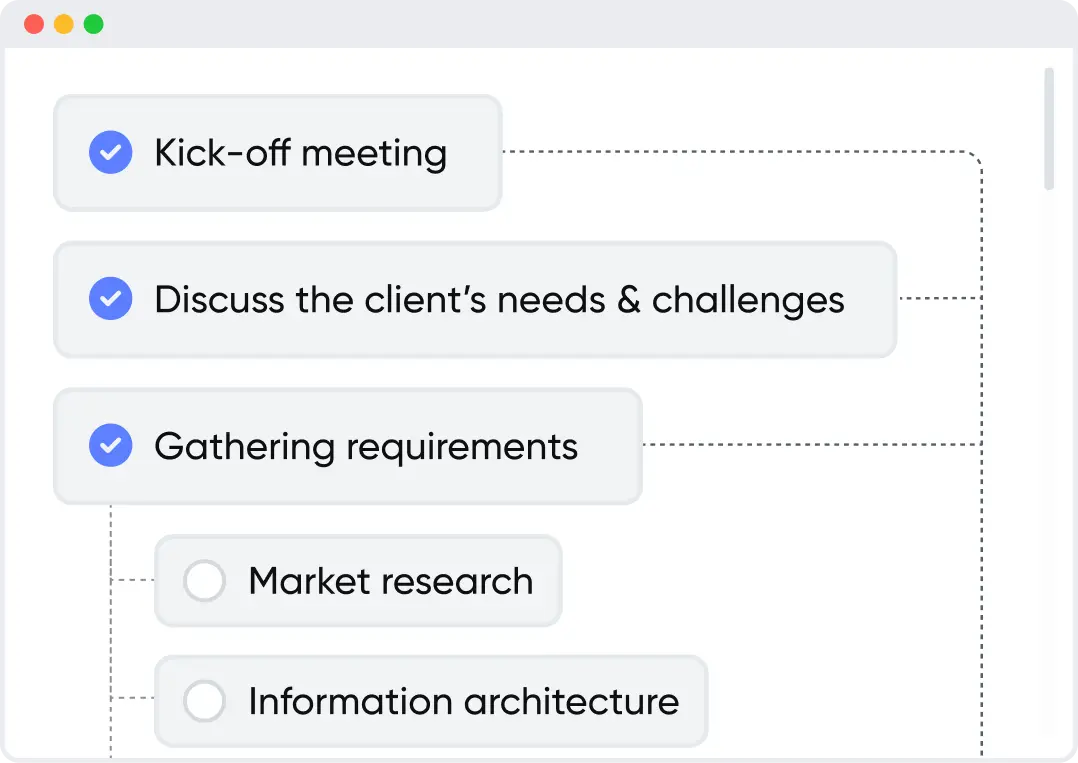The height and width of the screenshot is (763, 1078).
Task: Click the dashed branch leading to Market research
Action: click(x=133, y=580)
